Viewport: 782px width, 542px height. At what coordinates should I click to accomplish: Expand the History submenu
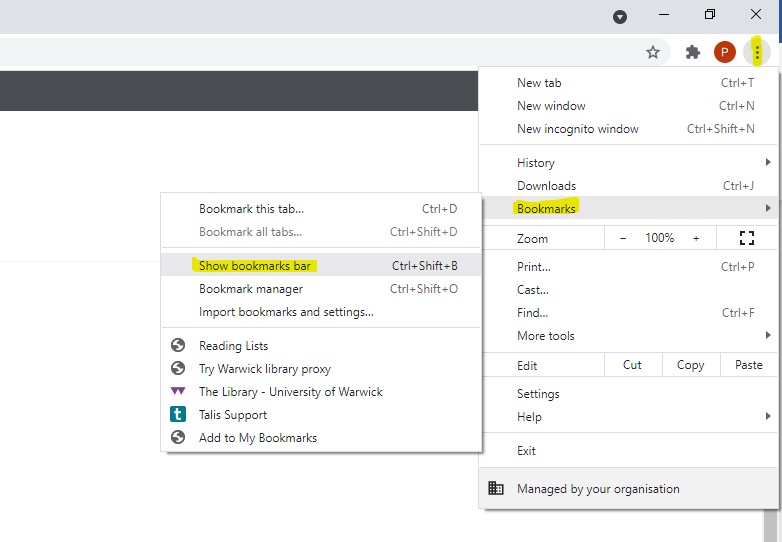click(536, 163)
